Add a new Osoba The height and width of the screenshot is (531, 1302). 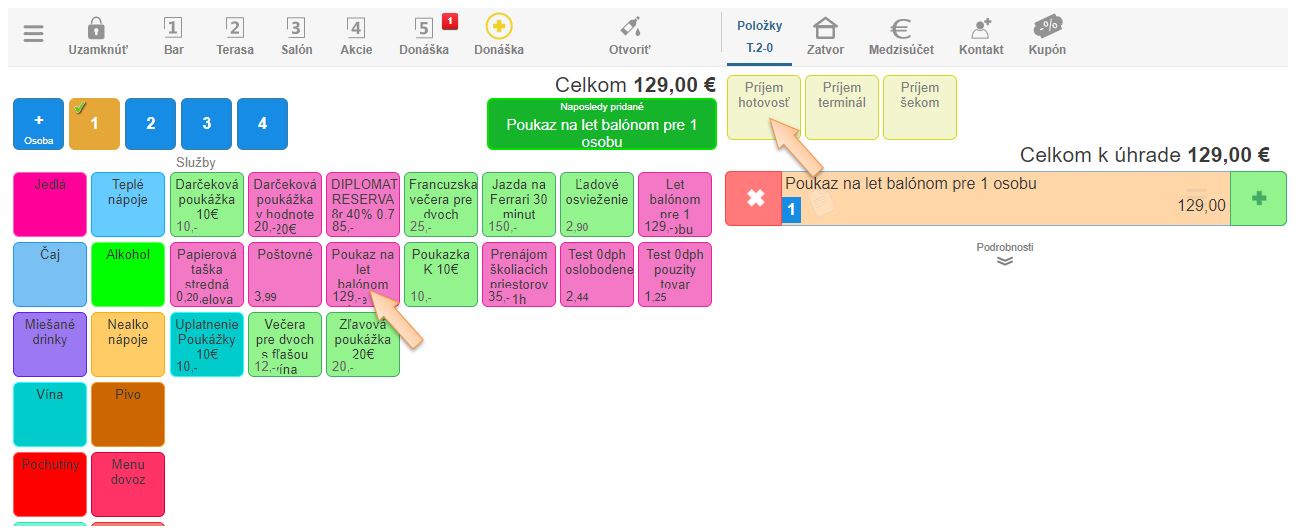(x=38, y=124)
